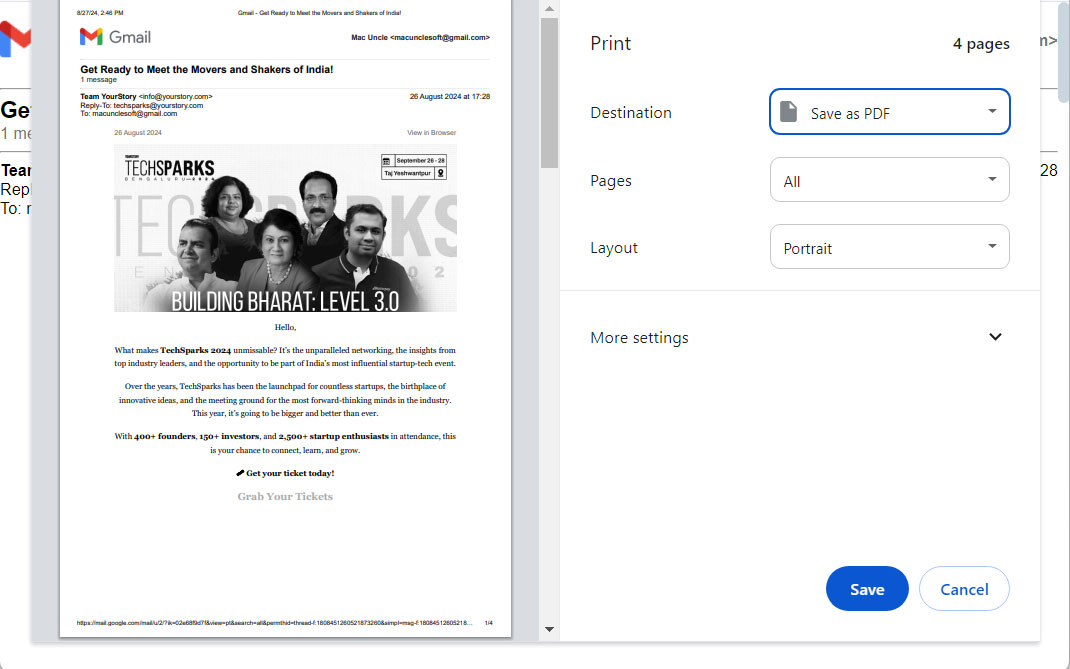Click the Gmail logo in the email preview
Viewport: 1070px width, 669px height.
click(x=115, y=36)
